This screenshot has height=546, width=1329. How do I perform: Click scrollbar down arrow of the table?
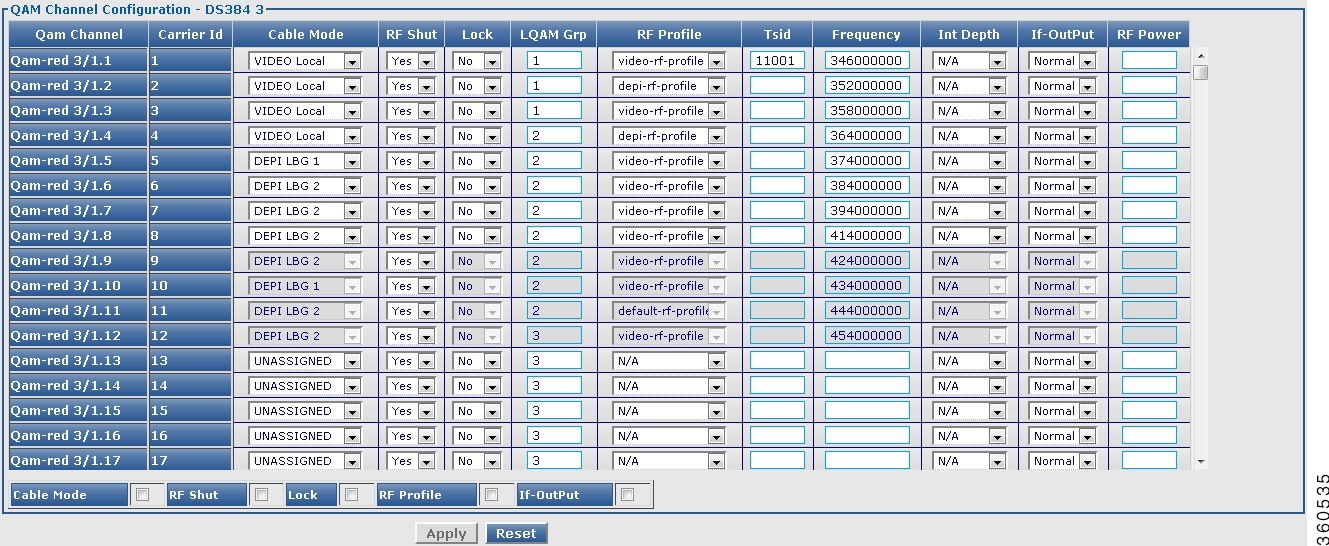coord(1201,462)
